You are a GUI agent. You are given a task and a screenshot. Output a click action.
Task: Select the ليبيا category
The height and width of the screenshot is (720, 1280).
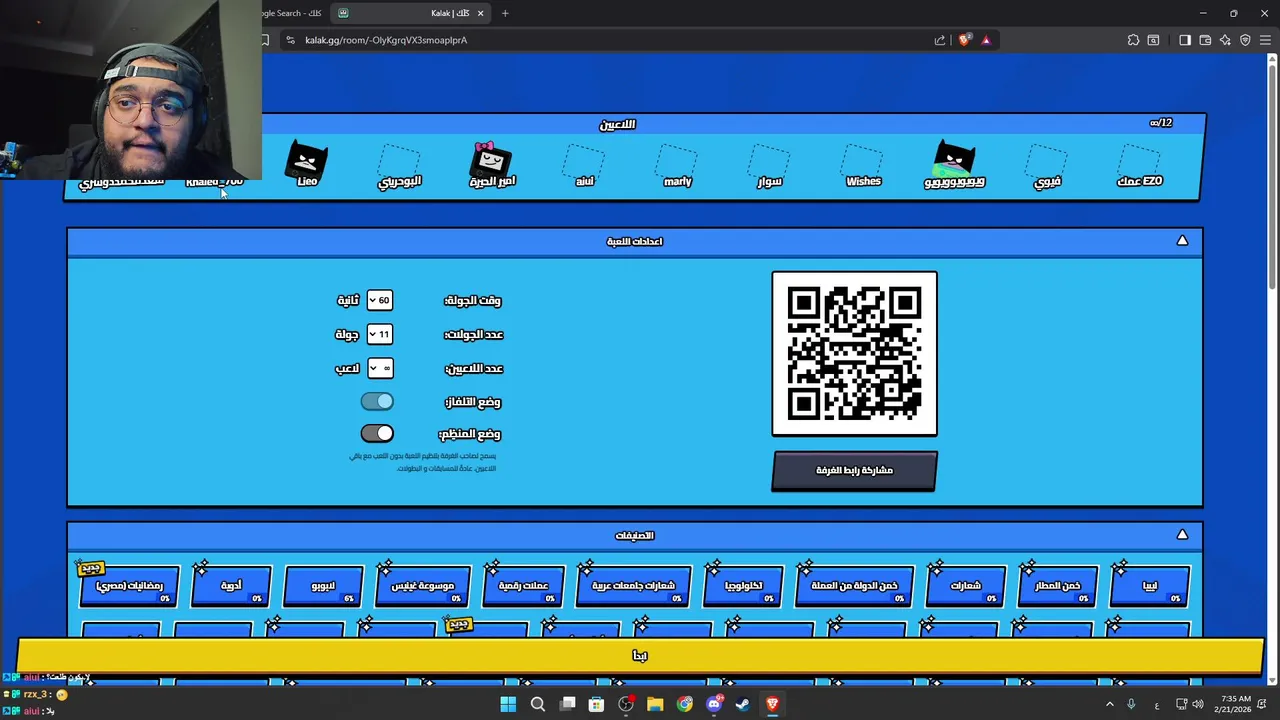click(1150, 586)
